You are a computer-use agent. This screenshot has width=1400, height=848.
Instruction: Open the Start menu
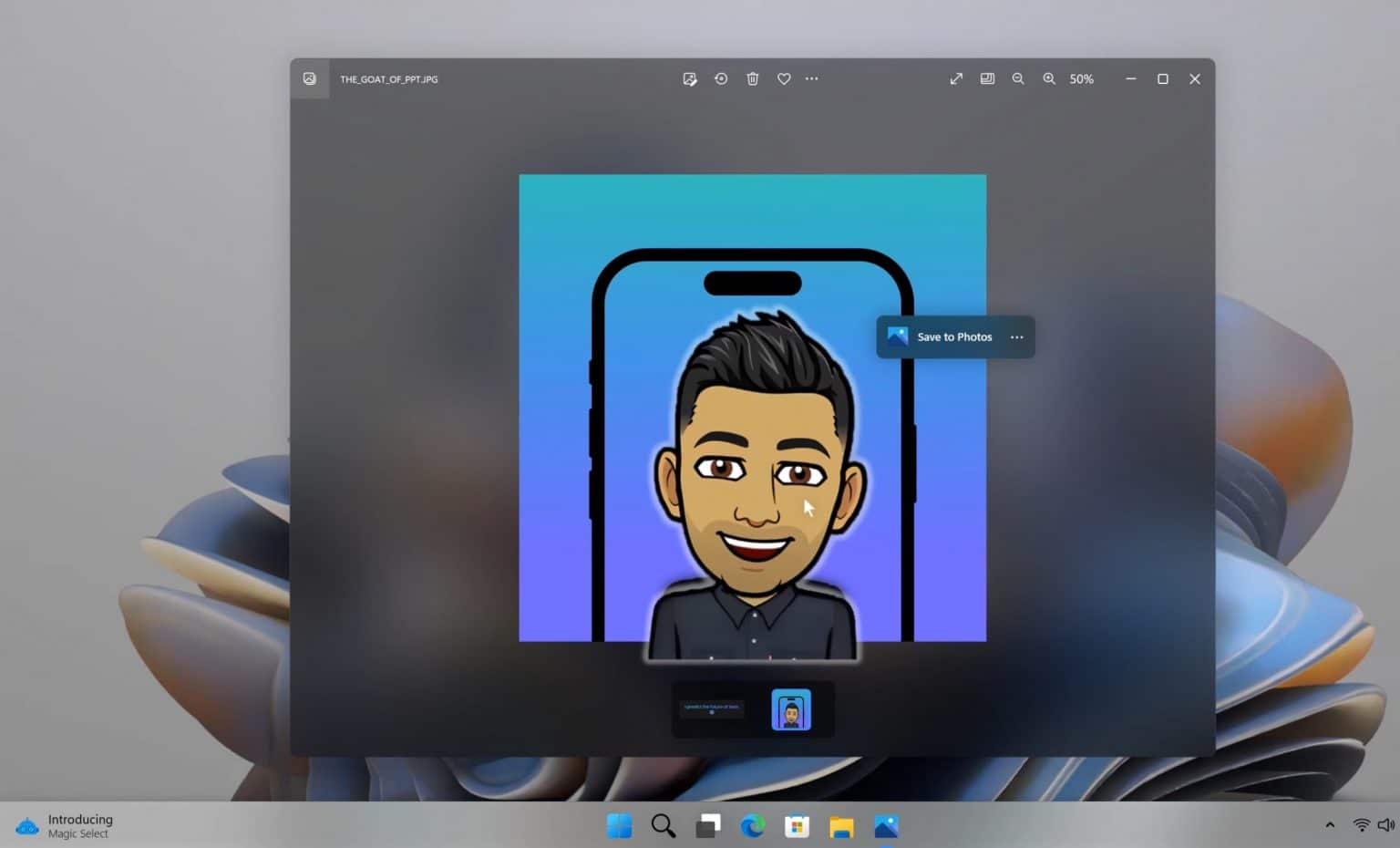[619, 826]
